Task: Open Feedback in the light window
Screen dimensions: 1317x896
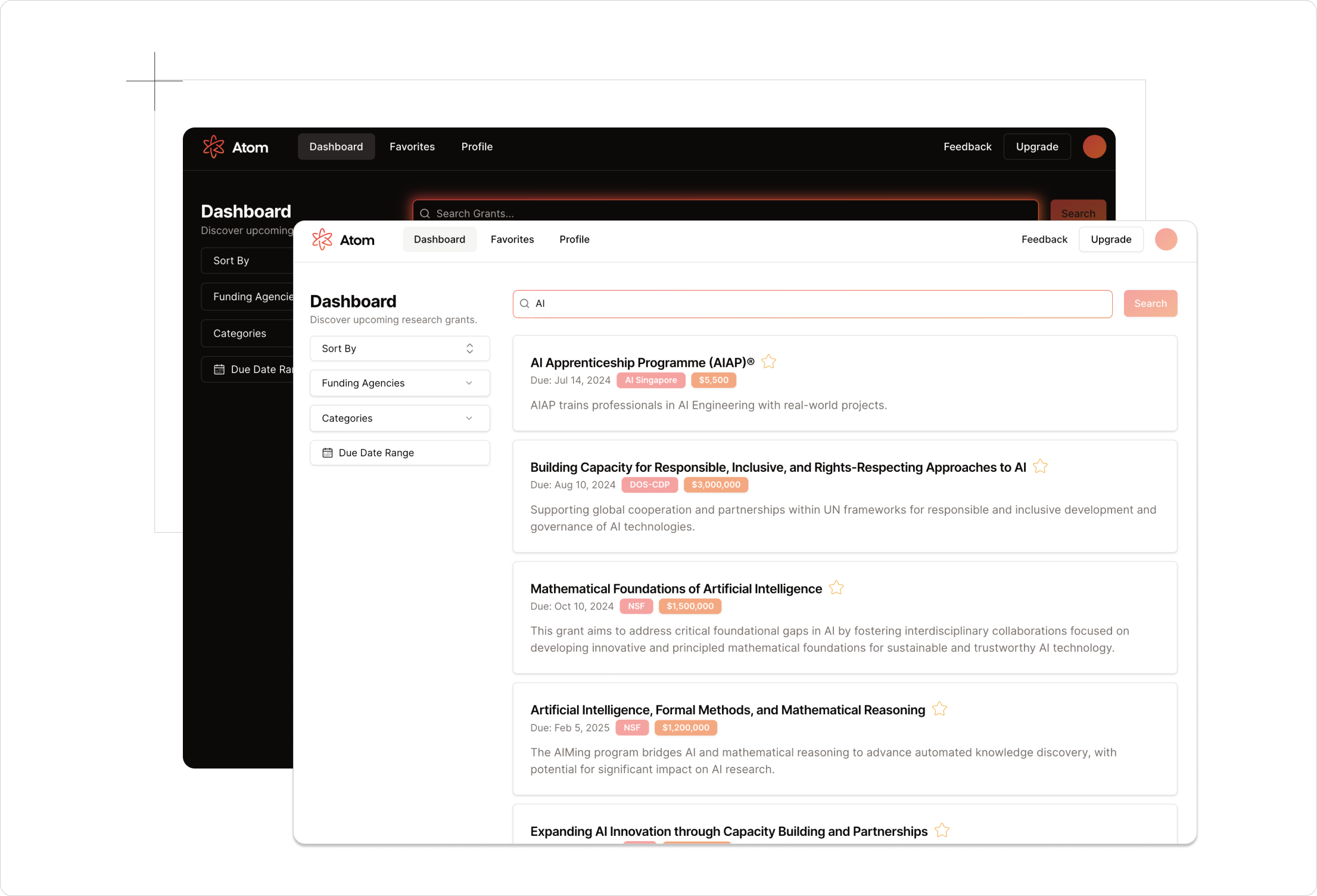Action: (1044, 239)
